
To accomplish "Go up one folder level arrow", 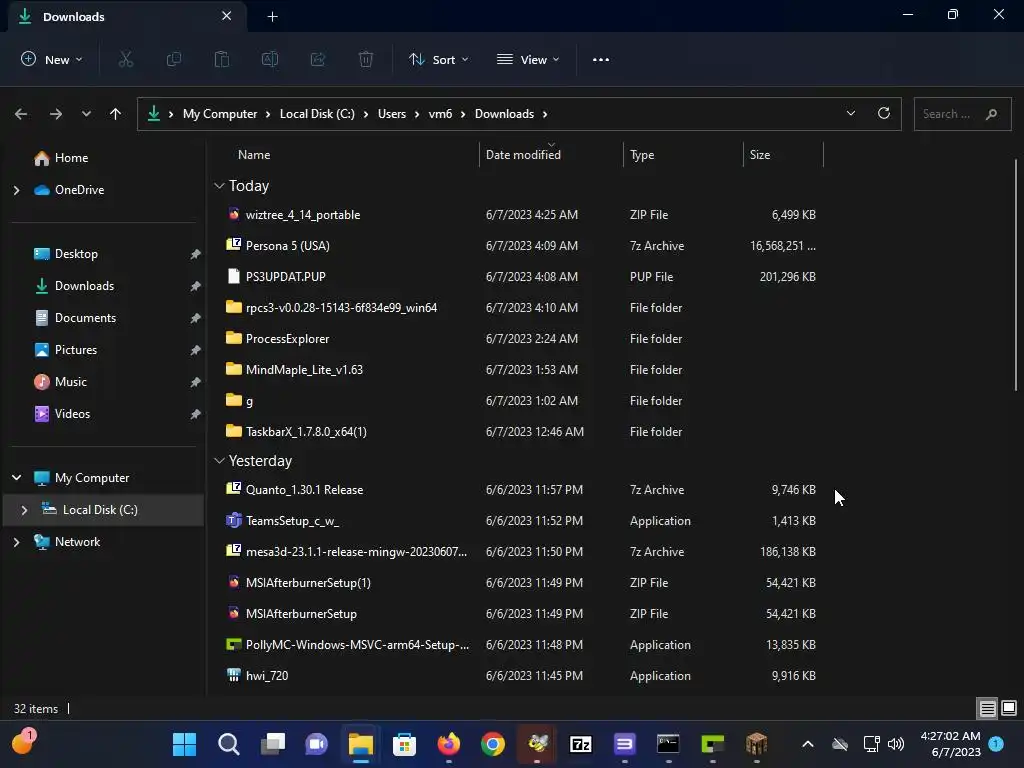I will point(116,114).
